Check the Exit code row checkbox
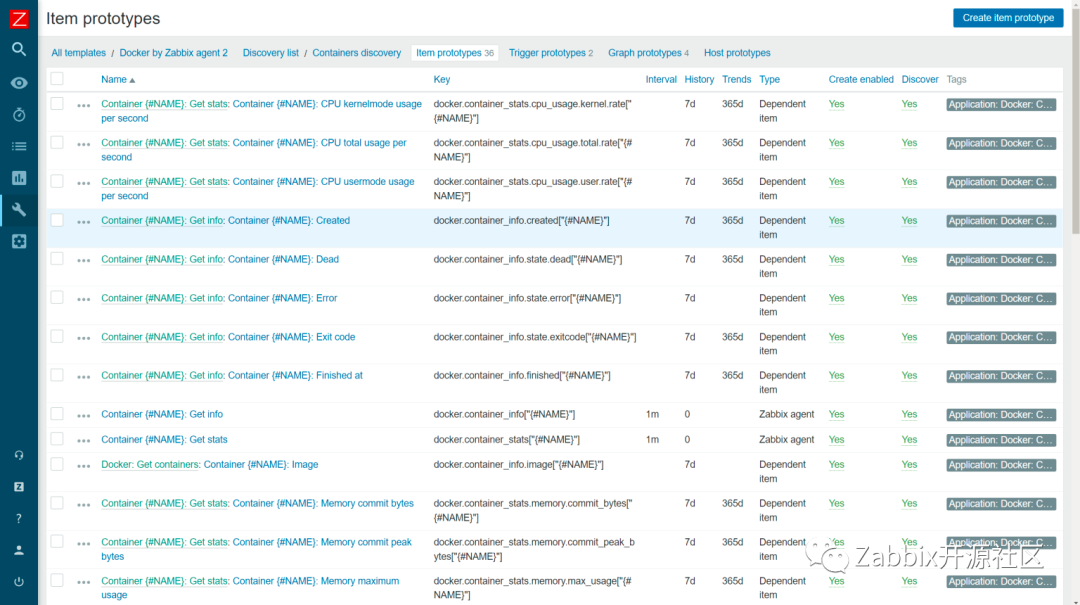The height and width of the screenshot is (605, 1080). (x=57, y=336)
